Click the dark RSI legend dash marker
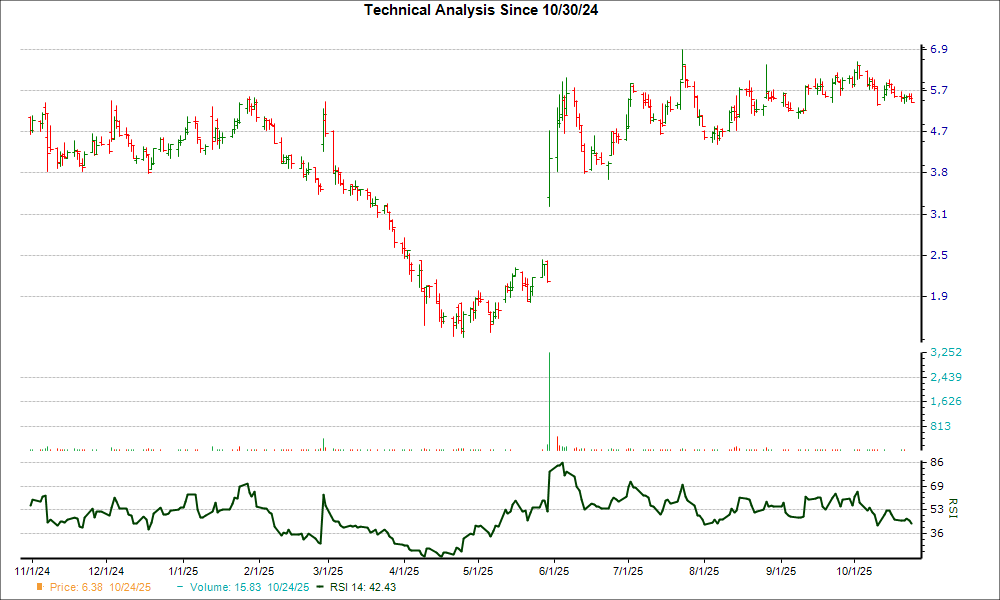This screenshot has width=1000, height=600. point(321,588)
